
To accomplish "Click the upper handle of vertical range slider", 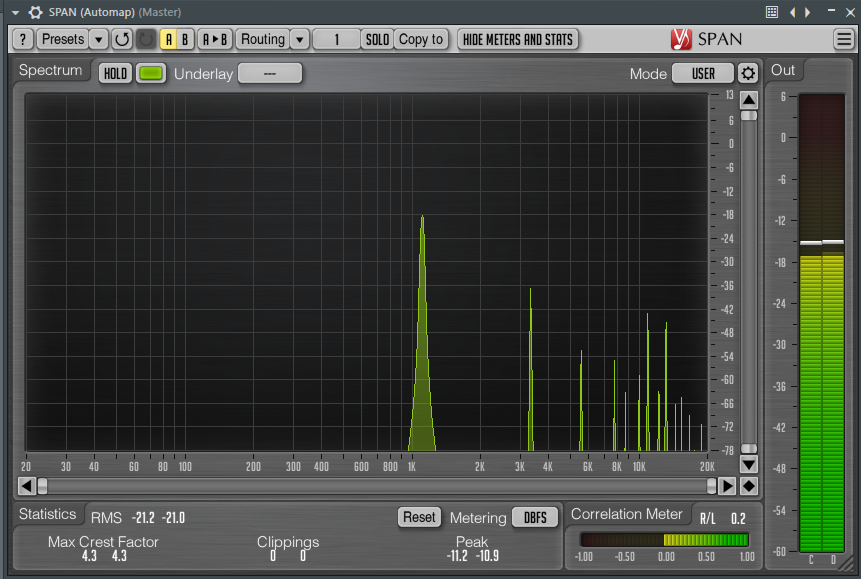I will (748, 116).
